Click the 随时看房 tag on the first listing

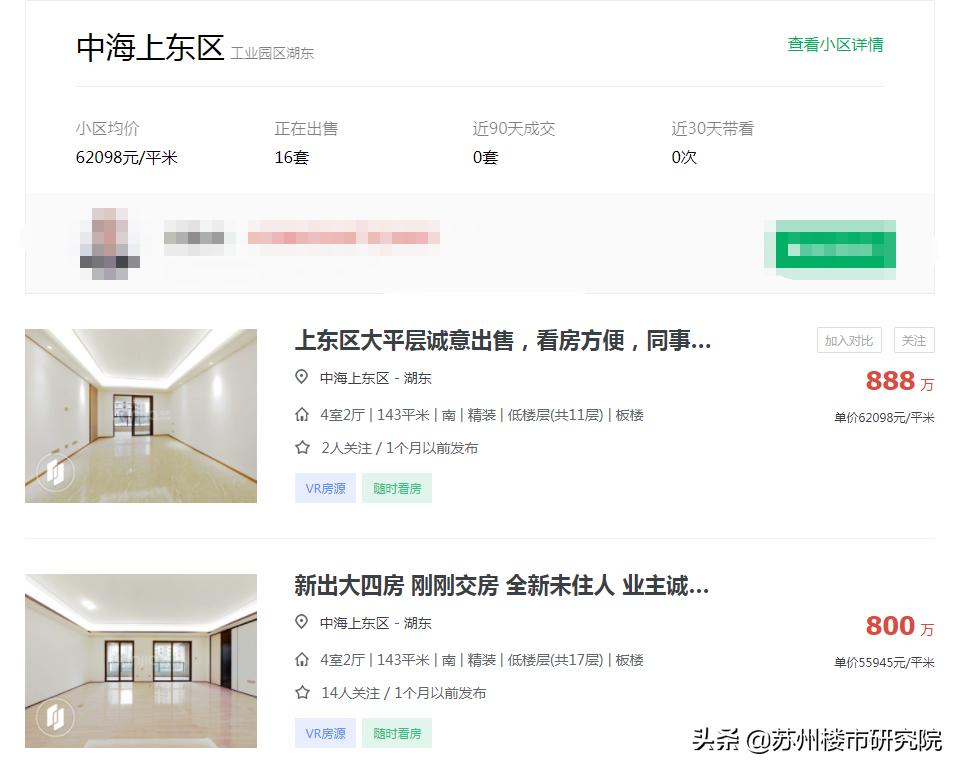(x=396, y=488)
